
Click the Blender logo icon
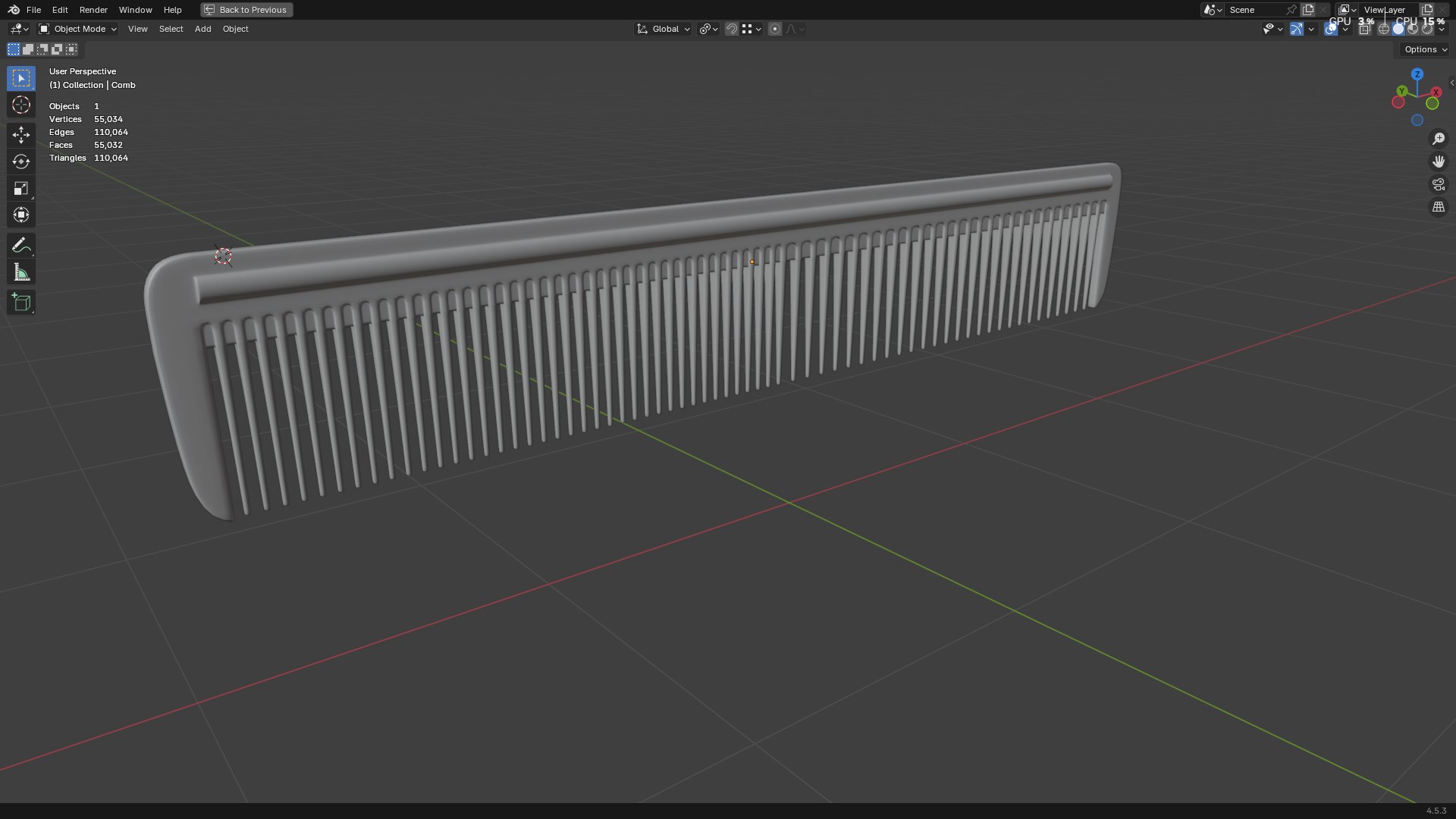click(x=14, y=10)
